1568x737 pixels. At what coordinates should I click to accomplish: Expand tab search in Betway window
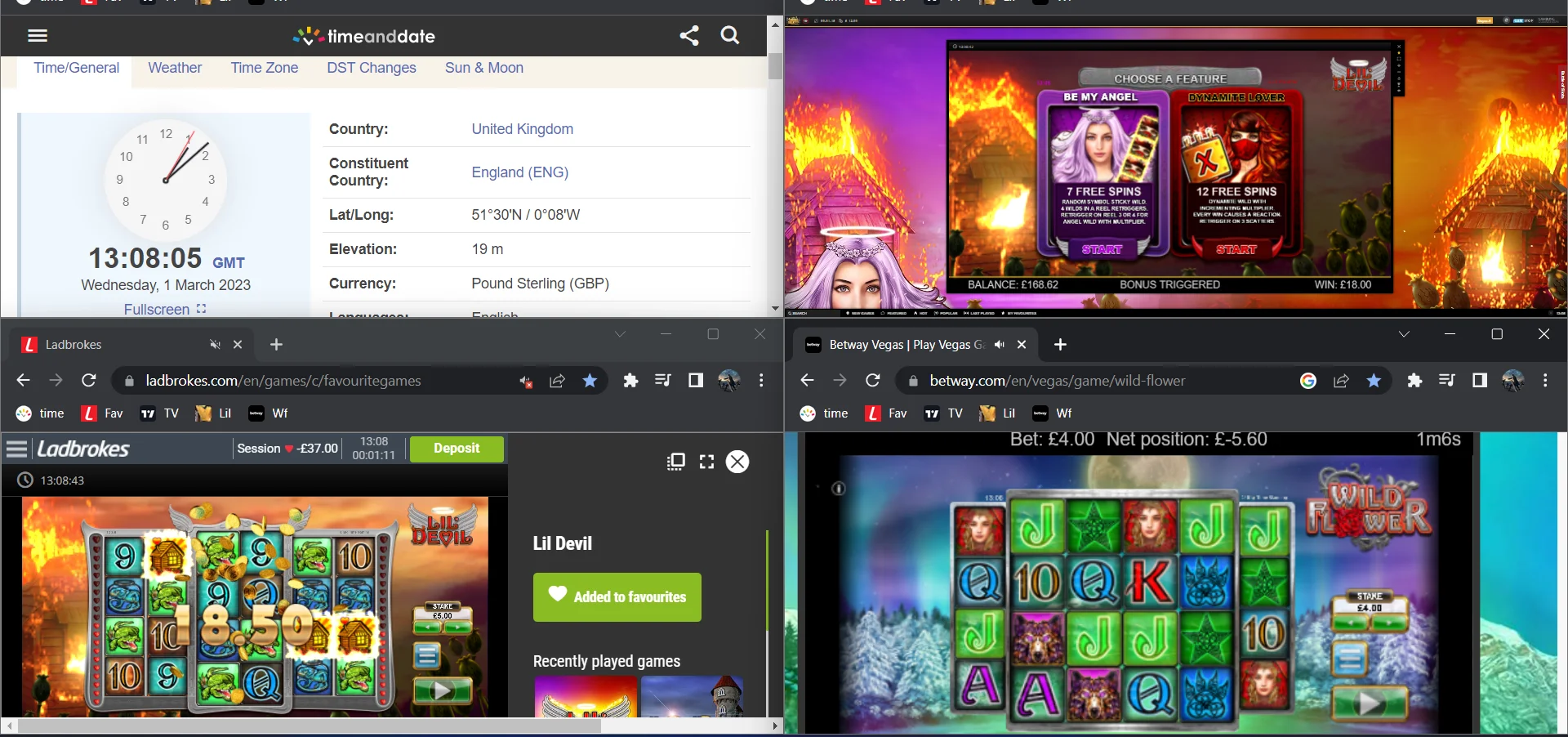tap(1404, 334)
